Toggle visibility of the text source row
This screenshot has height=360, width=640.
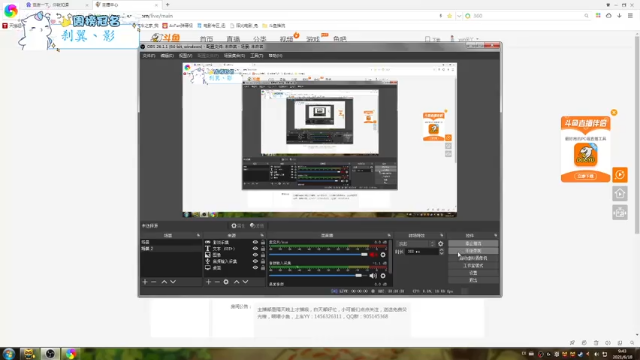tap(255, 249)
